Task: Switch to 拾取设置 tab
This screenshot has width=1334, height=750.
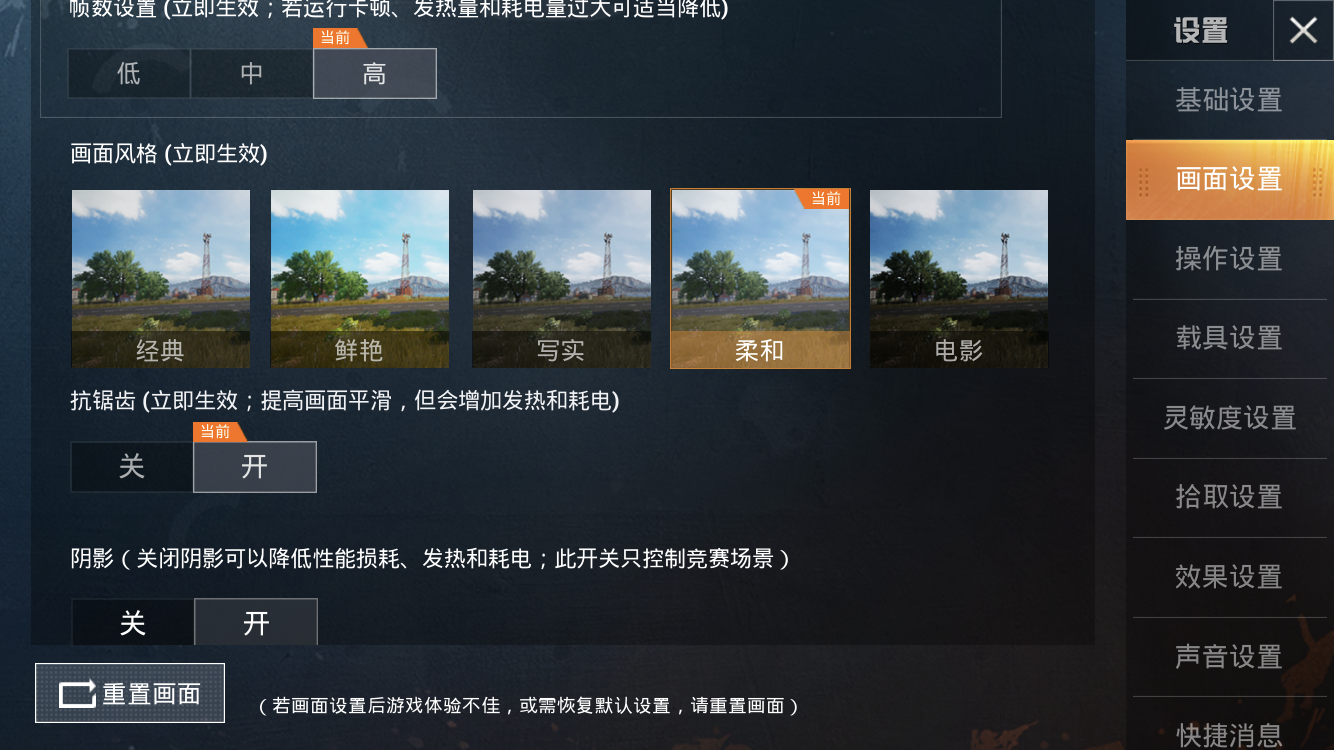Action: click(1229, 497)
